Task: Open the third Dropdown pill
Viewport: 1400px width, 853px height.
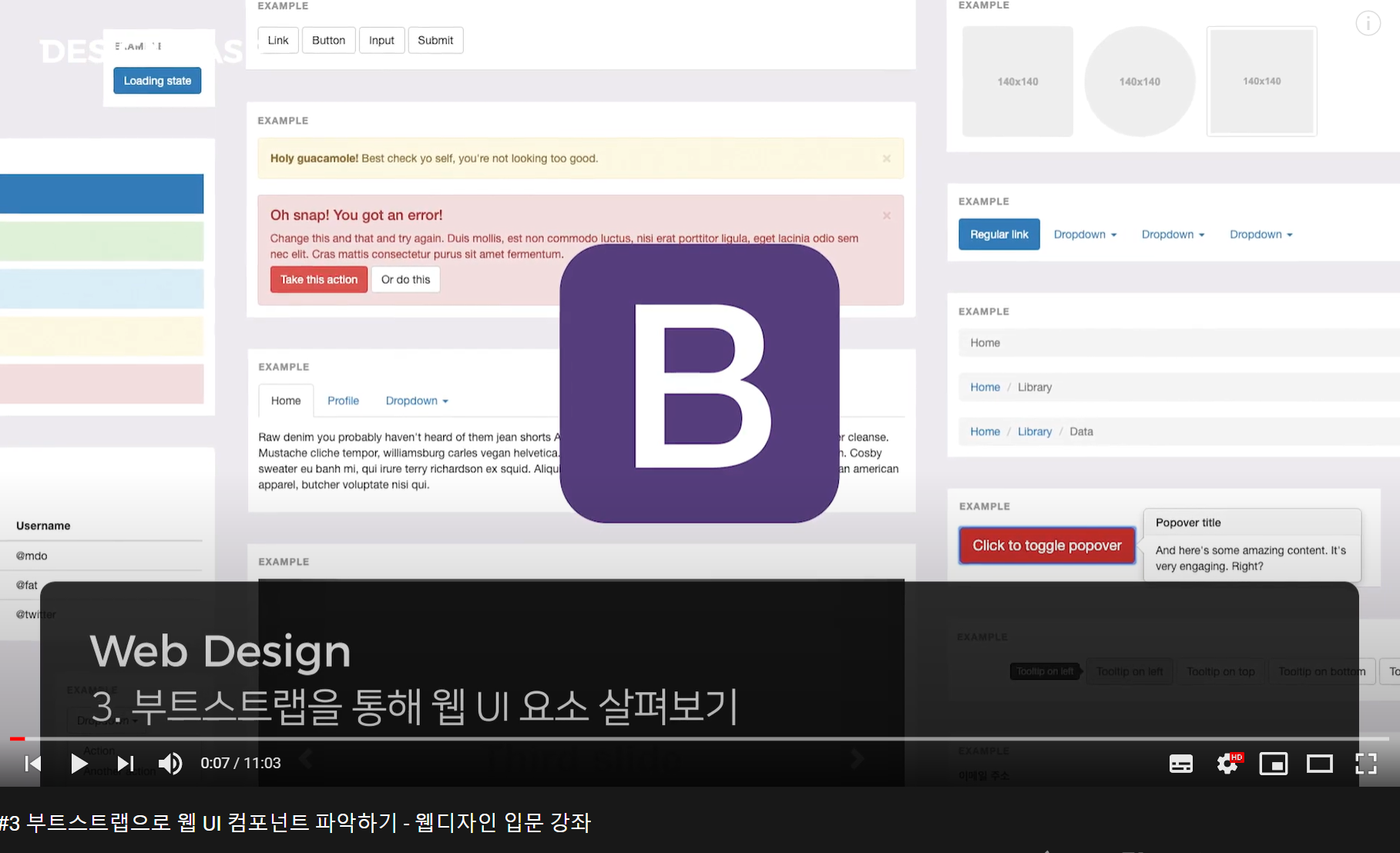Action: click(1261, 234)
